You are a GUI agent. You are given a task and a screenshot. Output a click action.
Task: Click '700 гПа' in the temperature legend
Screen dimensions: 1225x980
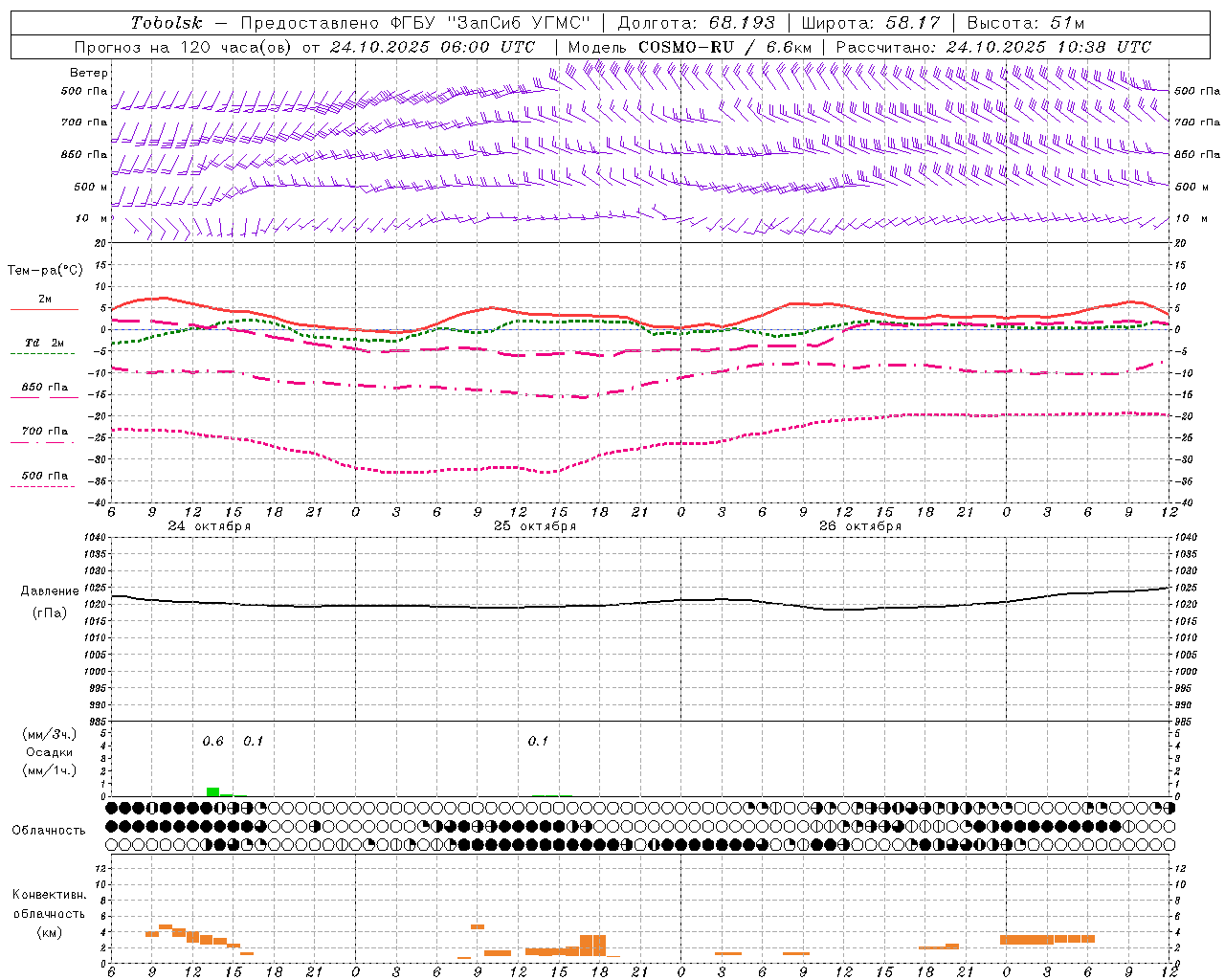tap(45, 432)
